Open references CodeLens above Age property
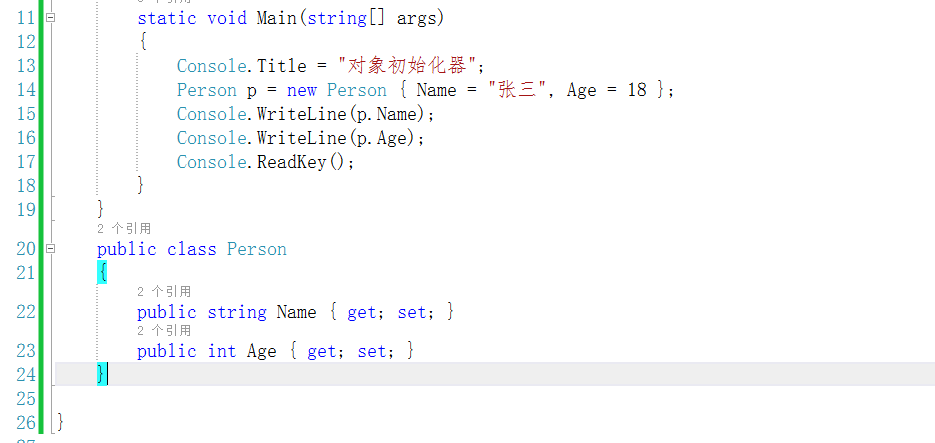 pyautogui.click(x=164, y=330)
